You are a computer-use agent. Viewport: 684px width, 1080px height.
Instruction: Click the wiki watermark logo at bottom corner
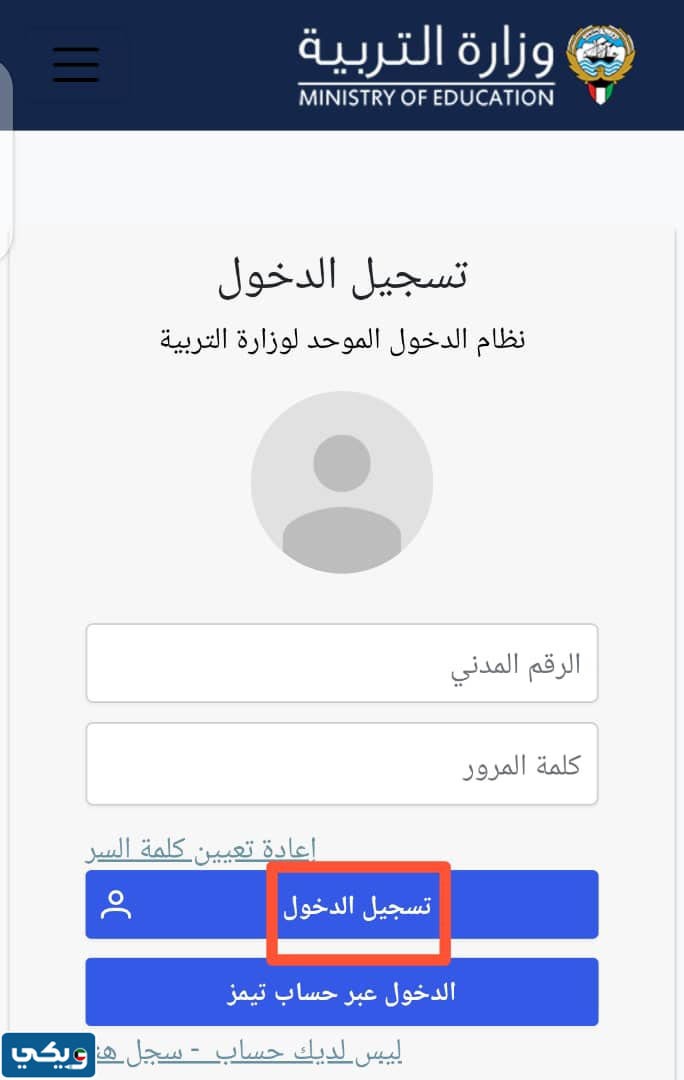(48, 1054)
